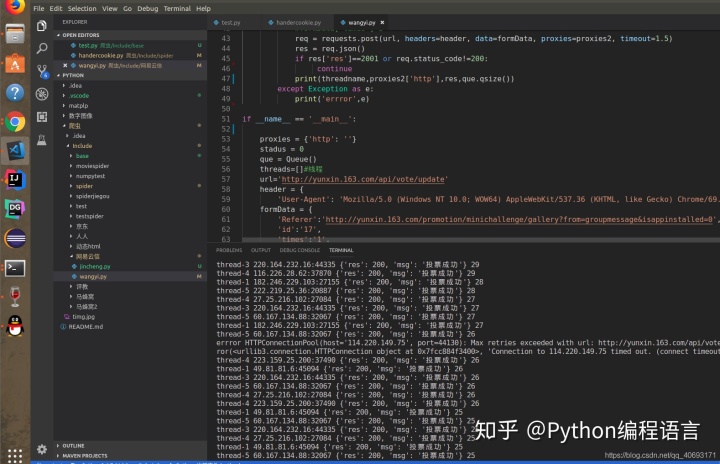720x464 pixels.
Task: Open the Selection menu
Action: tap(82, 8)
